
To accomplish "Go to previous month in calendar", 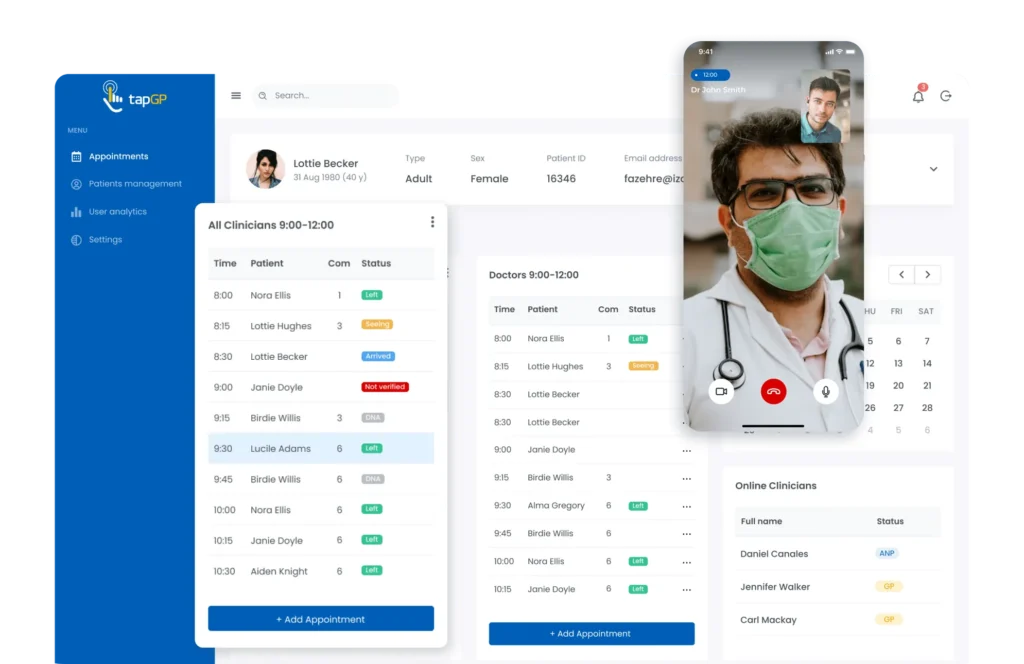I will (901, 275).
